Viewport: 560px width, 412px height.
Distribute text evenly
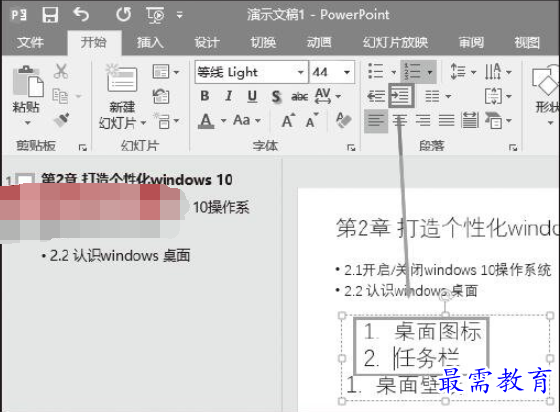(x=470, y=120)
